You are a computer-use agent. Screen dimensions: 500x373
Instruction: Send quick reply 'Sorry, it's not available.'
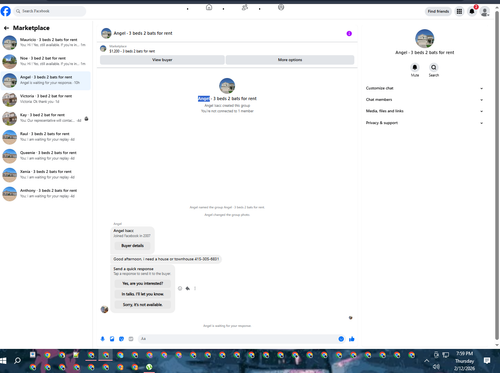143,305
